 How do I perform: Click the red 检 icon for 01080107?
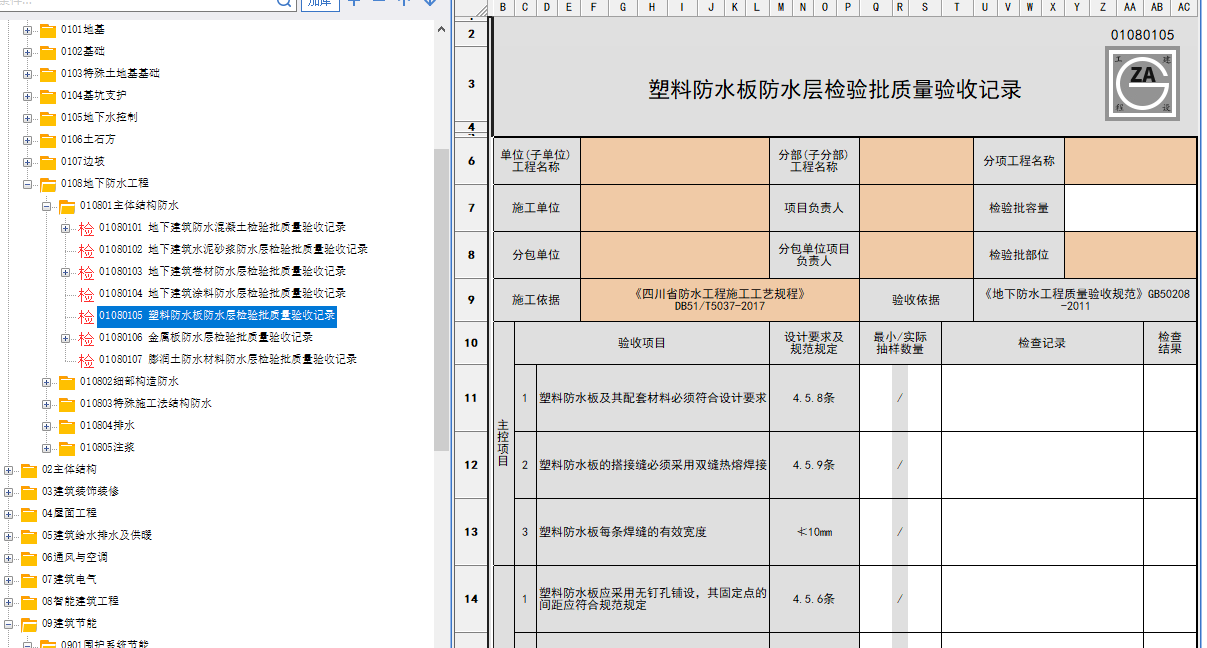86,360
